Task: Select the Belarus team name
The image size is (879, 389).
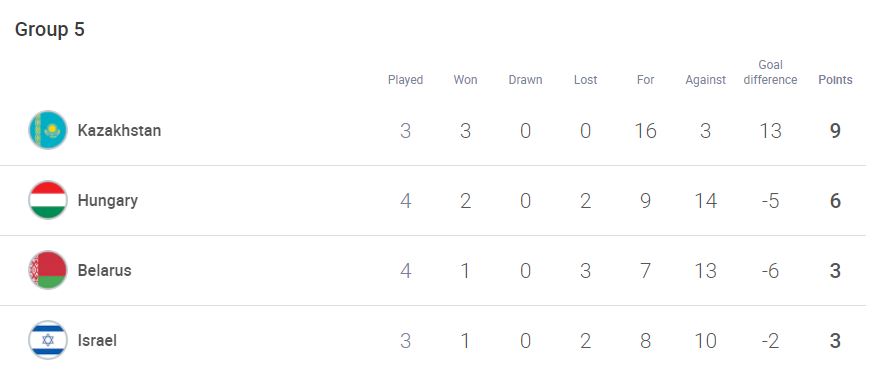Action: [104, 270]
